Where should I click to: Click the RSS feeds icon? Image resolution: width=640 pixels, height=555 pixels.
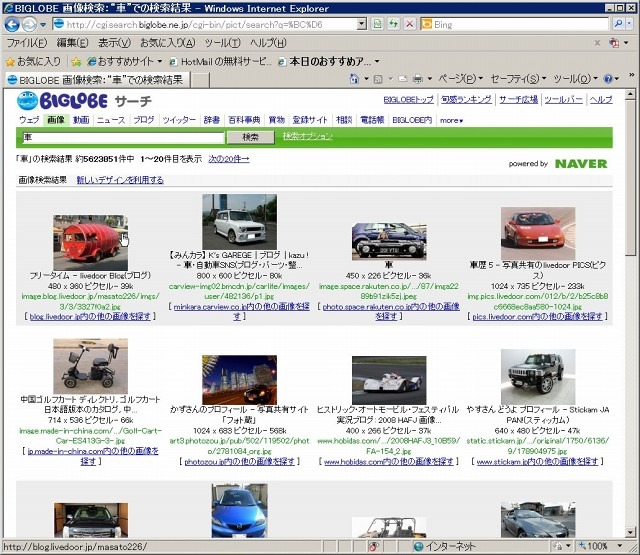378,79
